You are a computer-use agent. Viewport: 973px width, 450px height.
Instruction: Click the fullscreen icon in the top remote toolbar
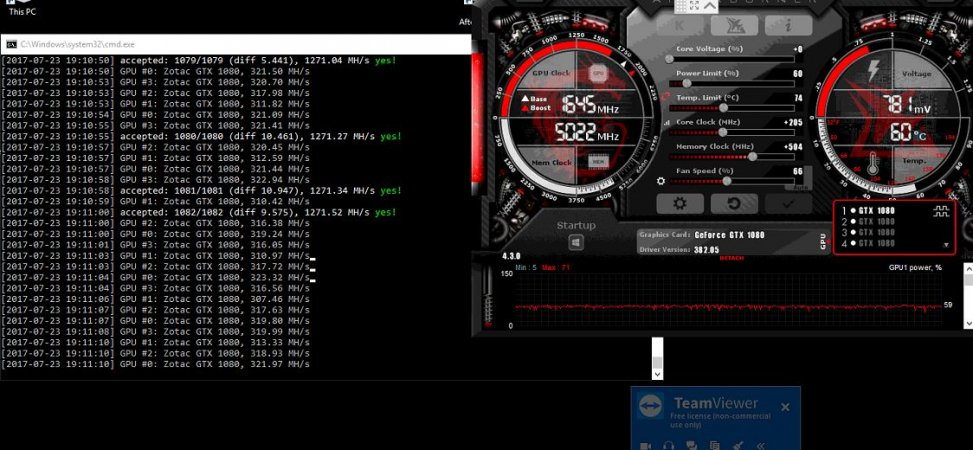tap(694, 6)
